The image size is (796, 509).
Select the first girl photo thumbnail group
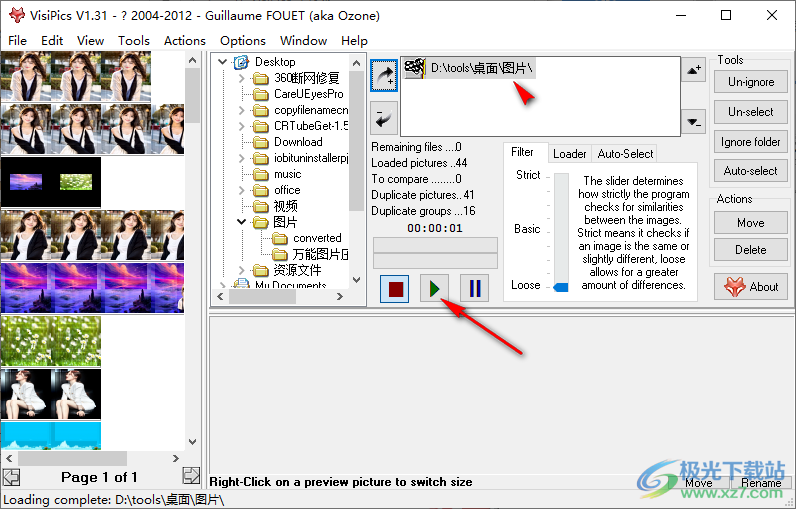(76, 77)
